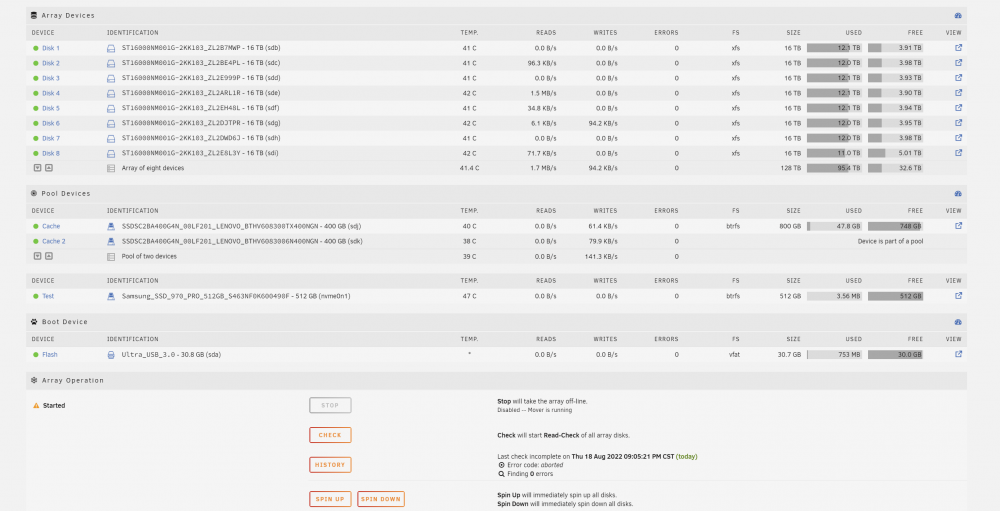Click the up-arrow control in pool totals row
Image resolution: width=1000 pixels, height=511 pixels.
point(48,256)
